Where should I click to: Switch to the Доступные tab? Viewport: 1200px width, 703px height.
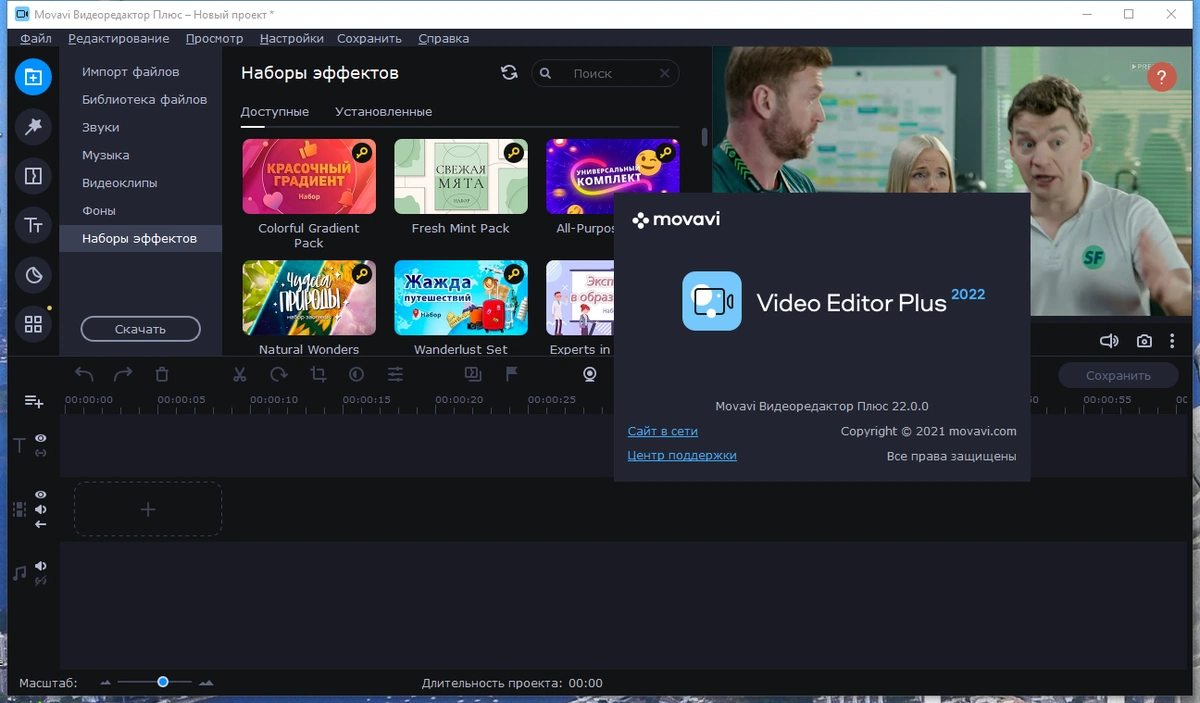coord(275,111)
